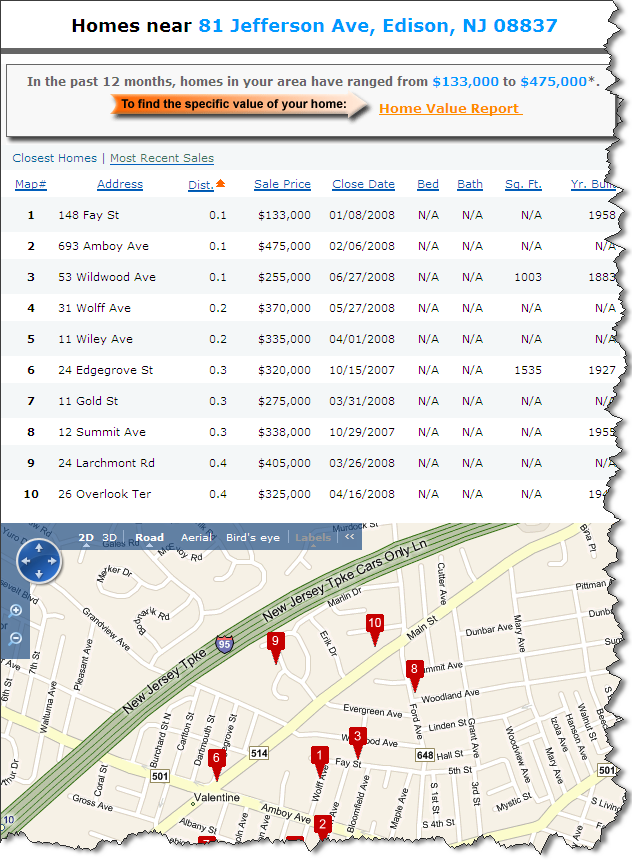Screen dimensions: 632x860
Task: Sort table by Sale Price
Action: click(x=282, y=184)
